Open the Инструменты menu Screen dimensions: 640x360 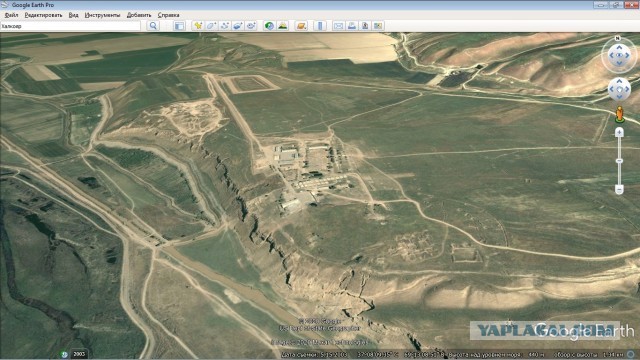coord(102,15)
